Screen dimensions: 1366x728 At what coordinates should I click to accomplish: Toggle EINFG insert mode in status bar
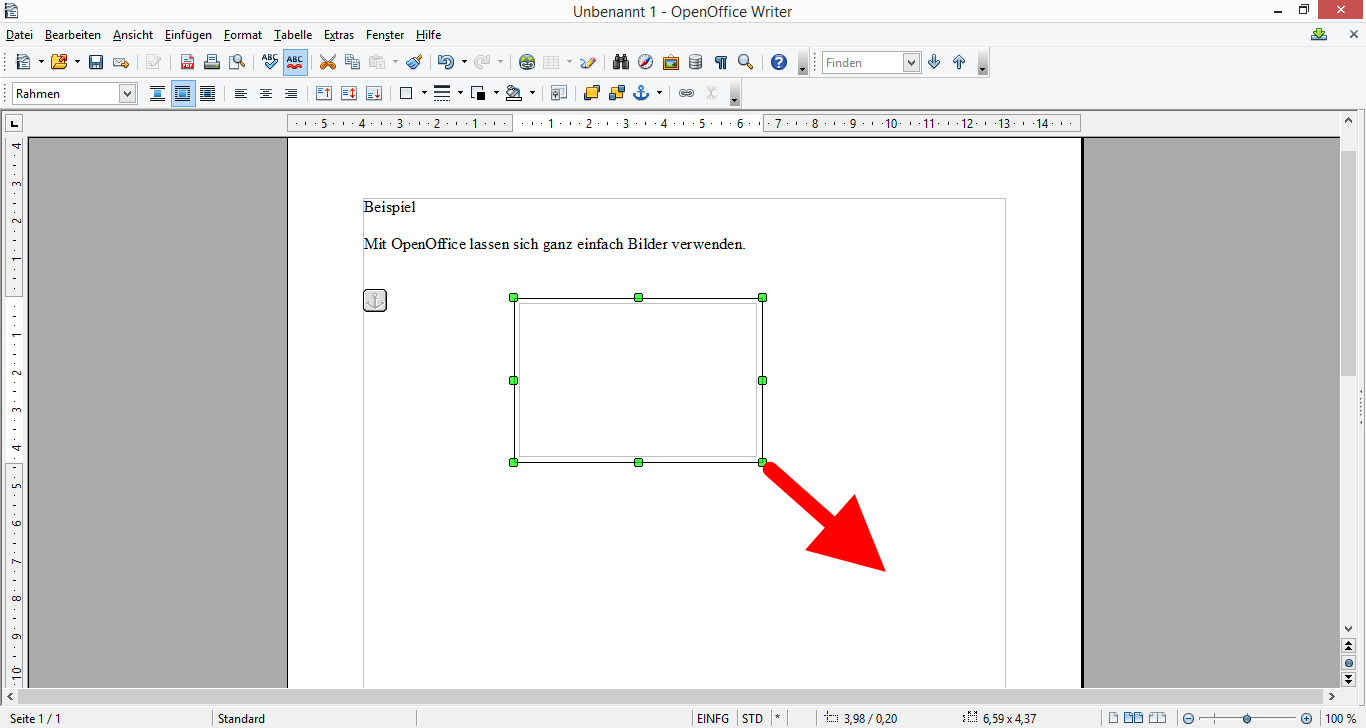[x=713, y=718]
